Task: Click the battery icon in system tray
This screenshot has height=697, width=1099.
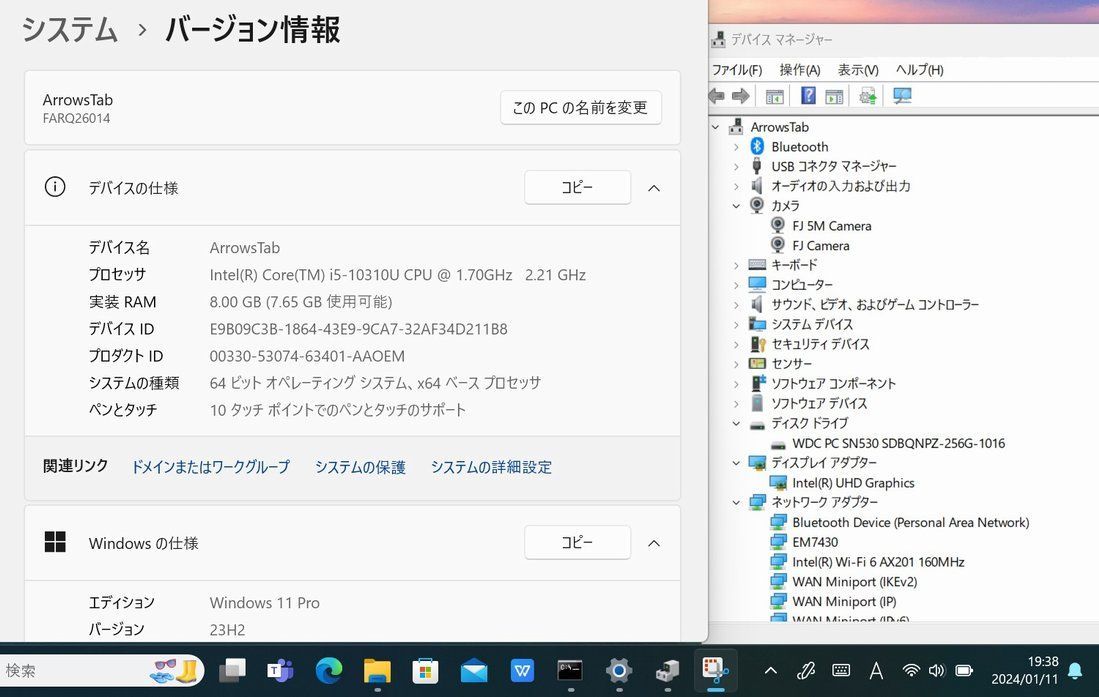Action: pyautogui.click(x=964, y=670)
